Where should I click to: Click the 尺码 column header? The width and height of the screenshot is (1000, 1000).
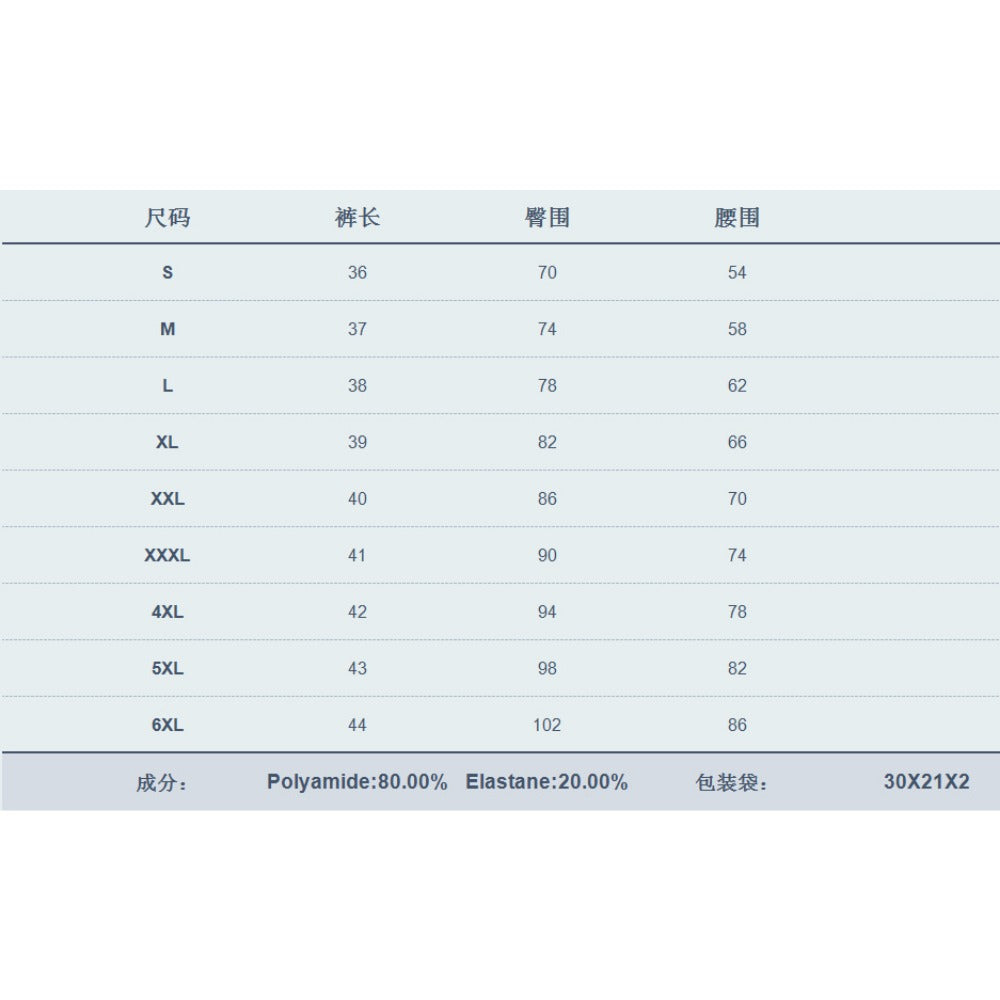167,218
